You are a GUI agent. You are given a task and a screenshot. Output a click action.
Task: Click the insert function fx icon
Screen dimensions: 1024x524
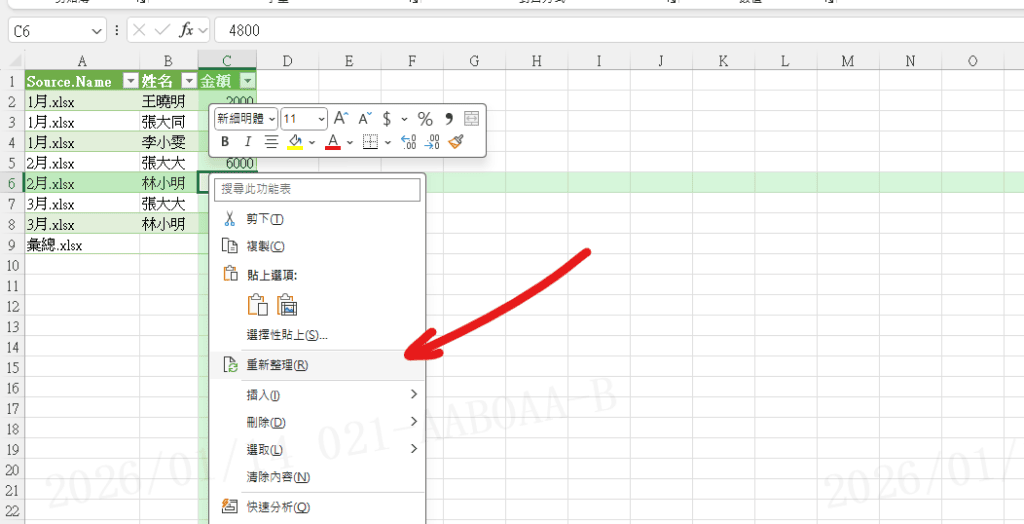coord(186,30)
